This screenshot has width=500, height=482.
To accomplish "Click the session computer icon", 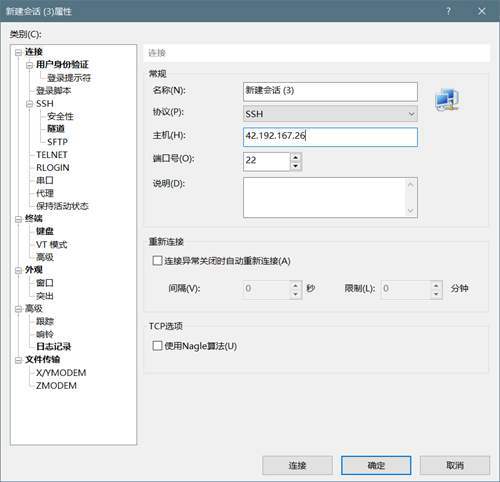I will pos(447,99).
